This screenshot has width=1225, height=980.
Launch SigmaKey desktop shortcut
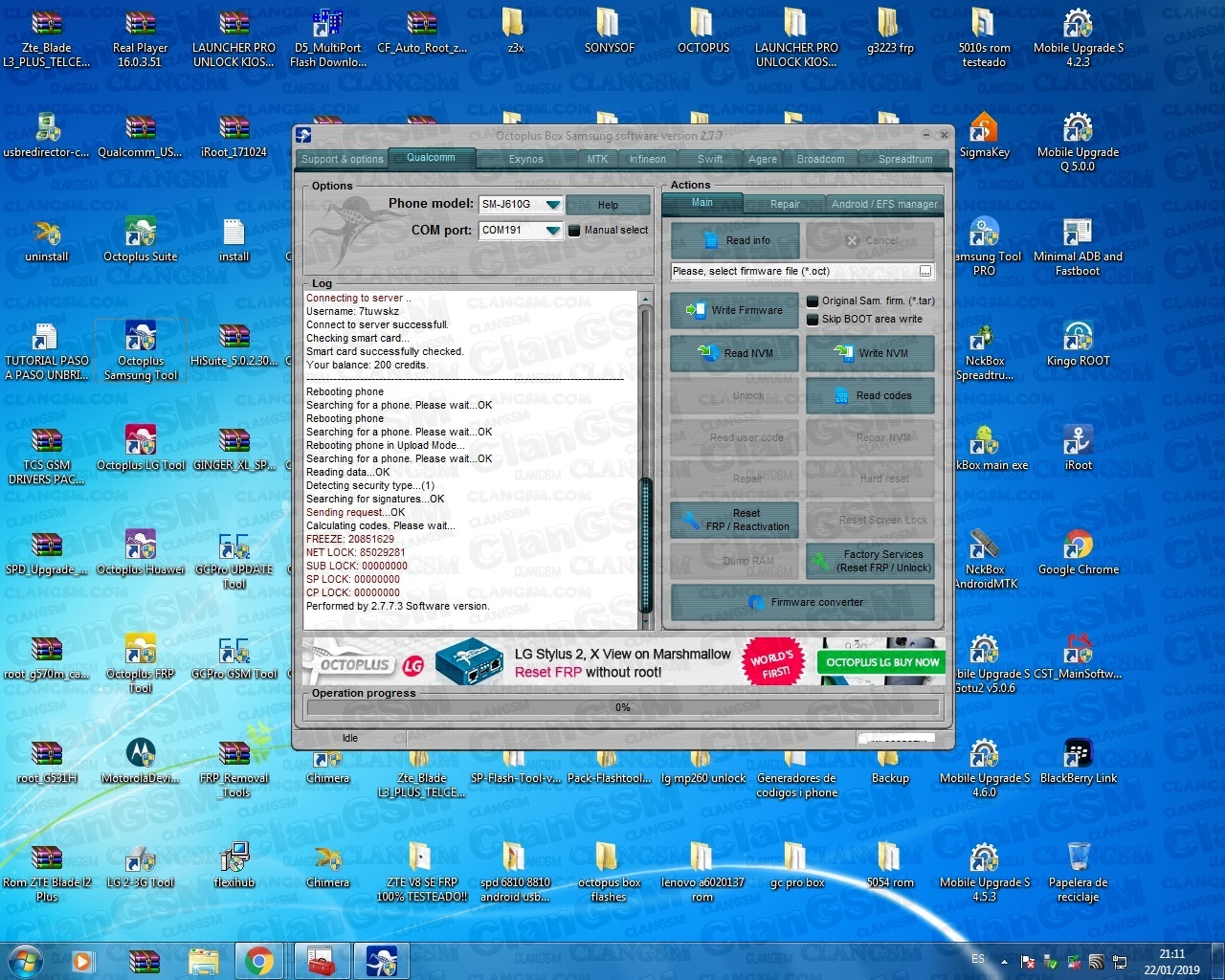click(x=984, y=135)
